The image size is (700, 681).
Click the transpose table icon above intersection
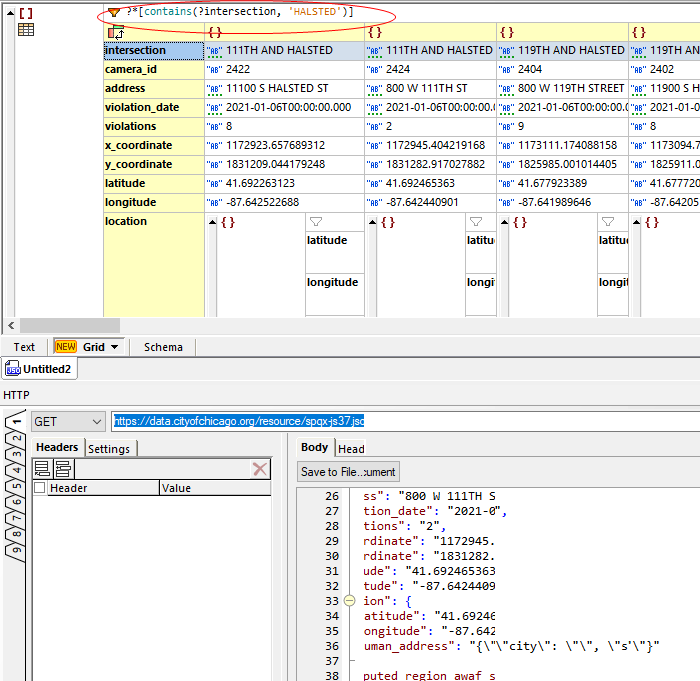[x=116, y=32]
